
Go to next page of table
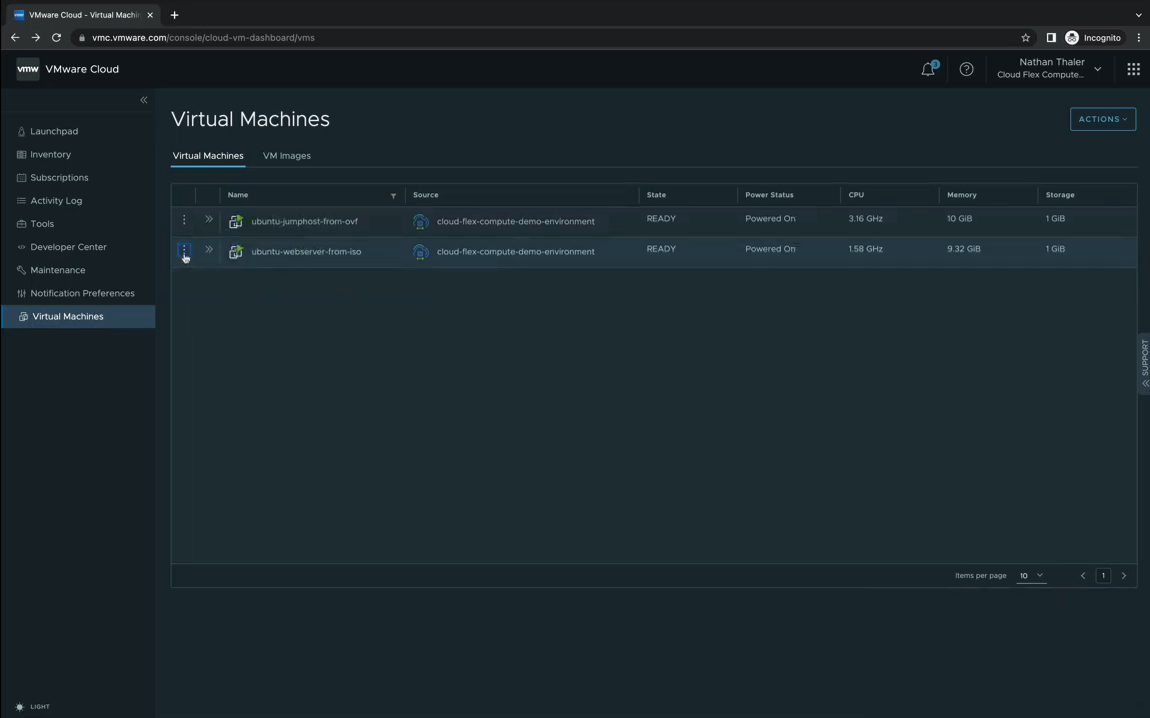(1124, 576)
